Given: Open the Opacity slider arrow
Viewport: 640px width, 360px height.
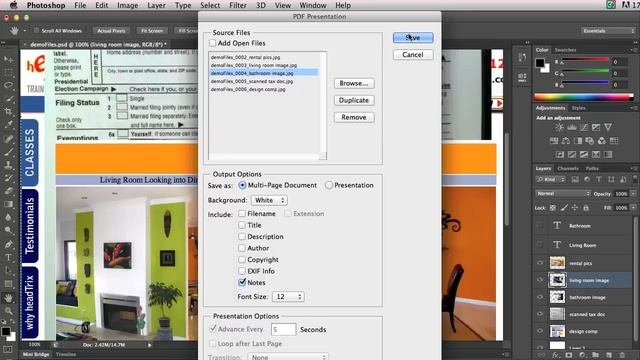Looking at the screenshot, I should point(633,193).
